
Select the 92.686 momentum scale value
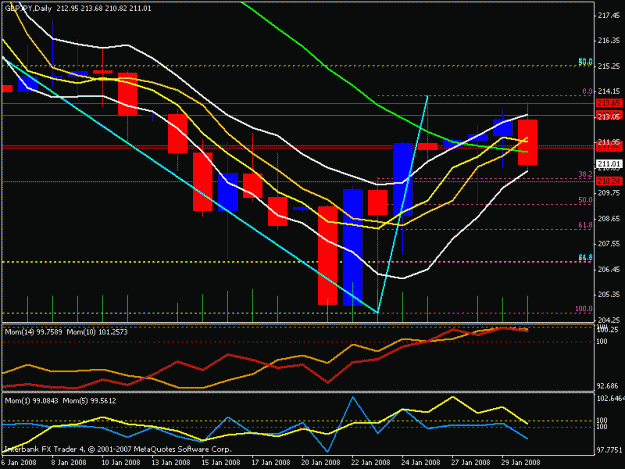pyautogui.click(x=607, y=386)
